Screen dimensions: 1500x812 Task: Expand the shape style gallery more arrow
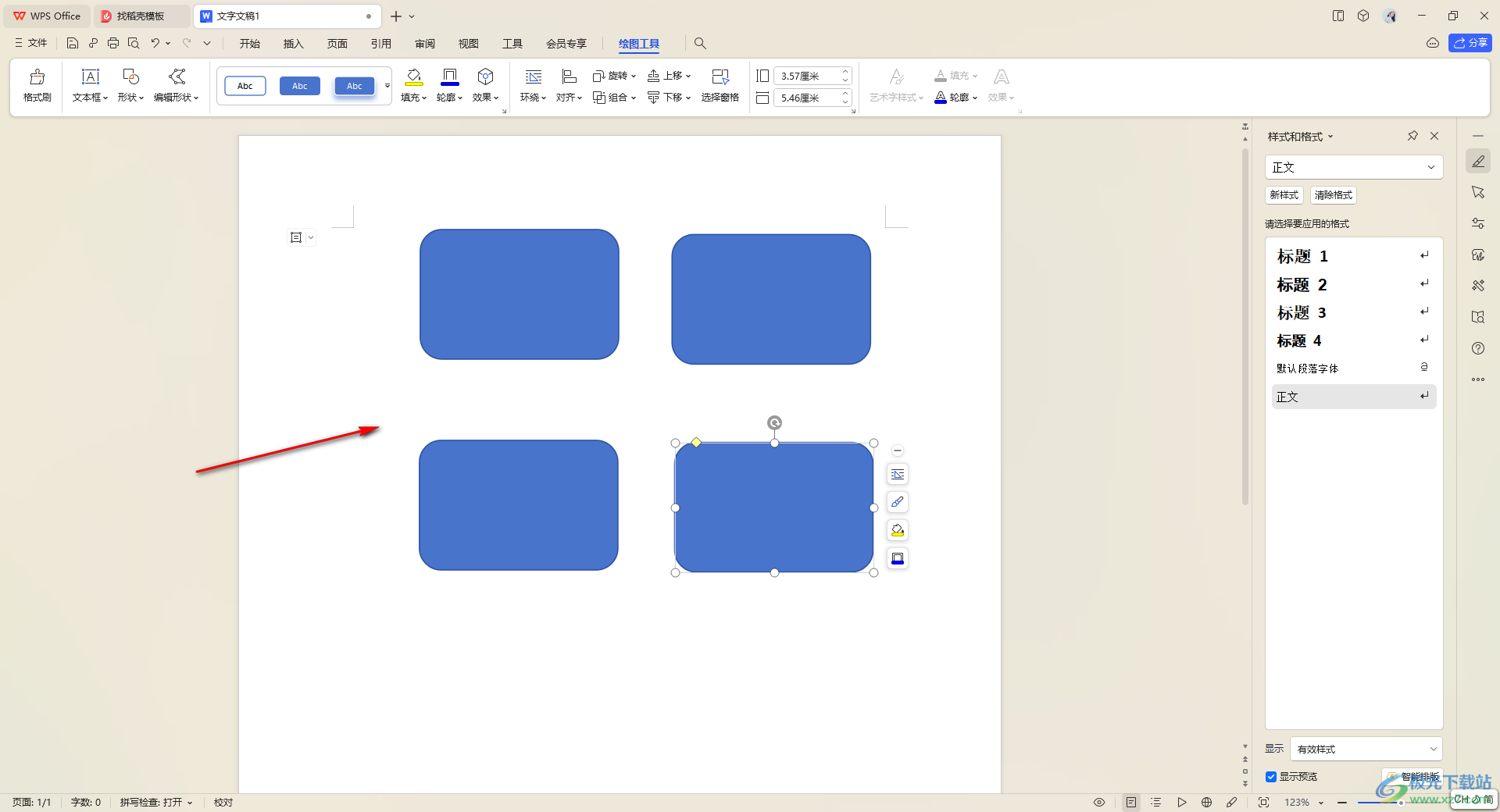[x=387, y=86]
